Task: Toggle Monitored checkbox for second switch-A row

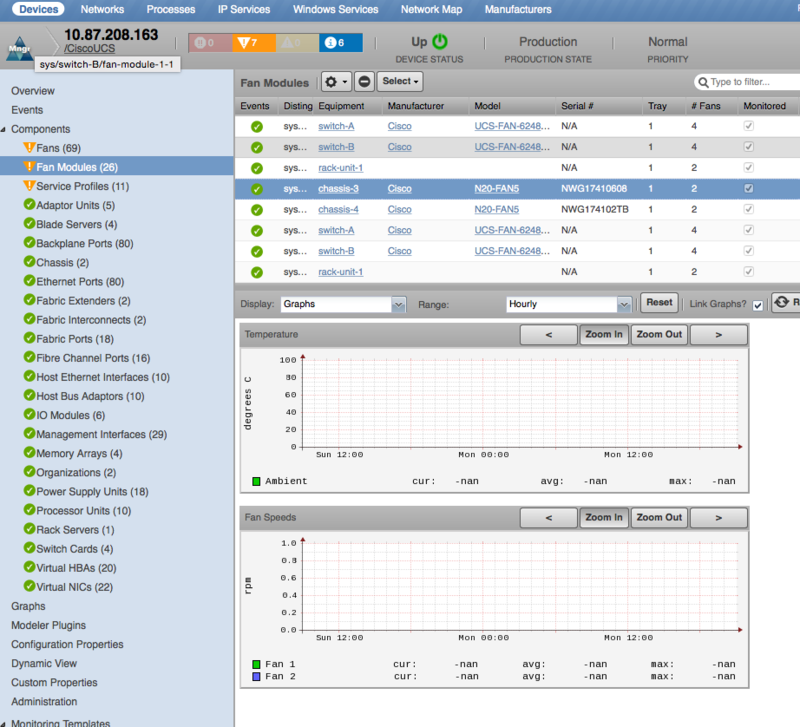Action: (x=748, y=230)
